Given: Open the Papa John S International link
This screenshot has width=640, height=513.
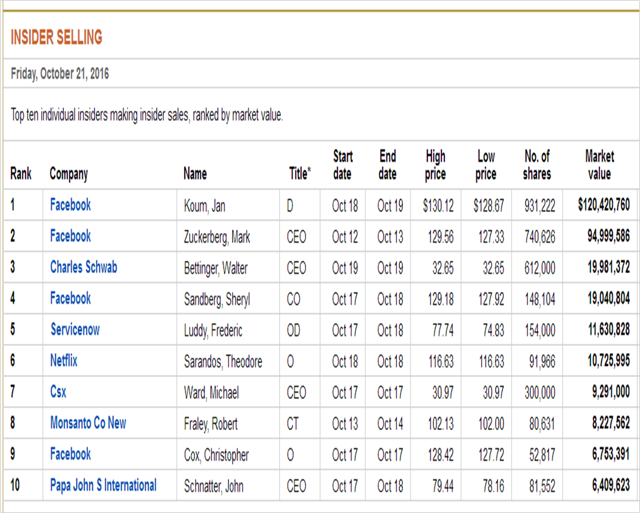Looking at the screenshot, I should (103, 485).
